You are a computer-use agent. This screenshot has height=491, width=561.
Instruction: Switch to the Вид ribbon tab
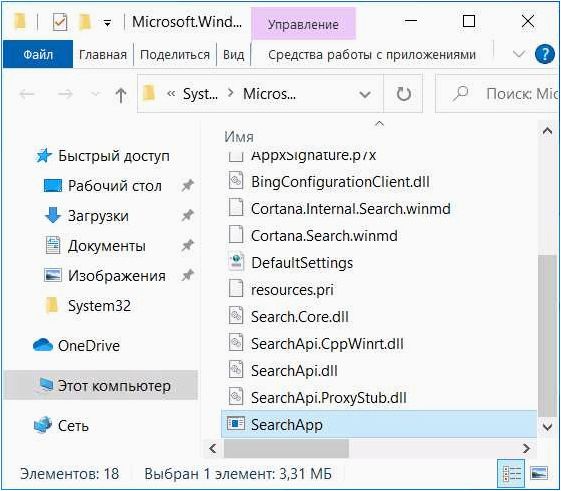coord(234,55)
